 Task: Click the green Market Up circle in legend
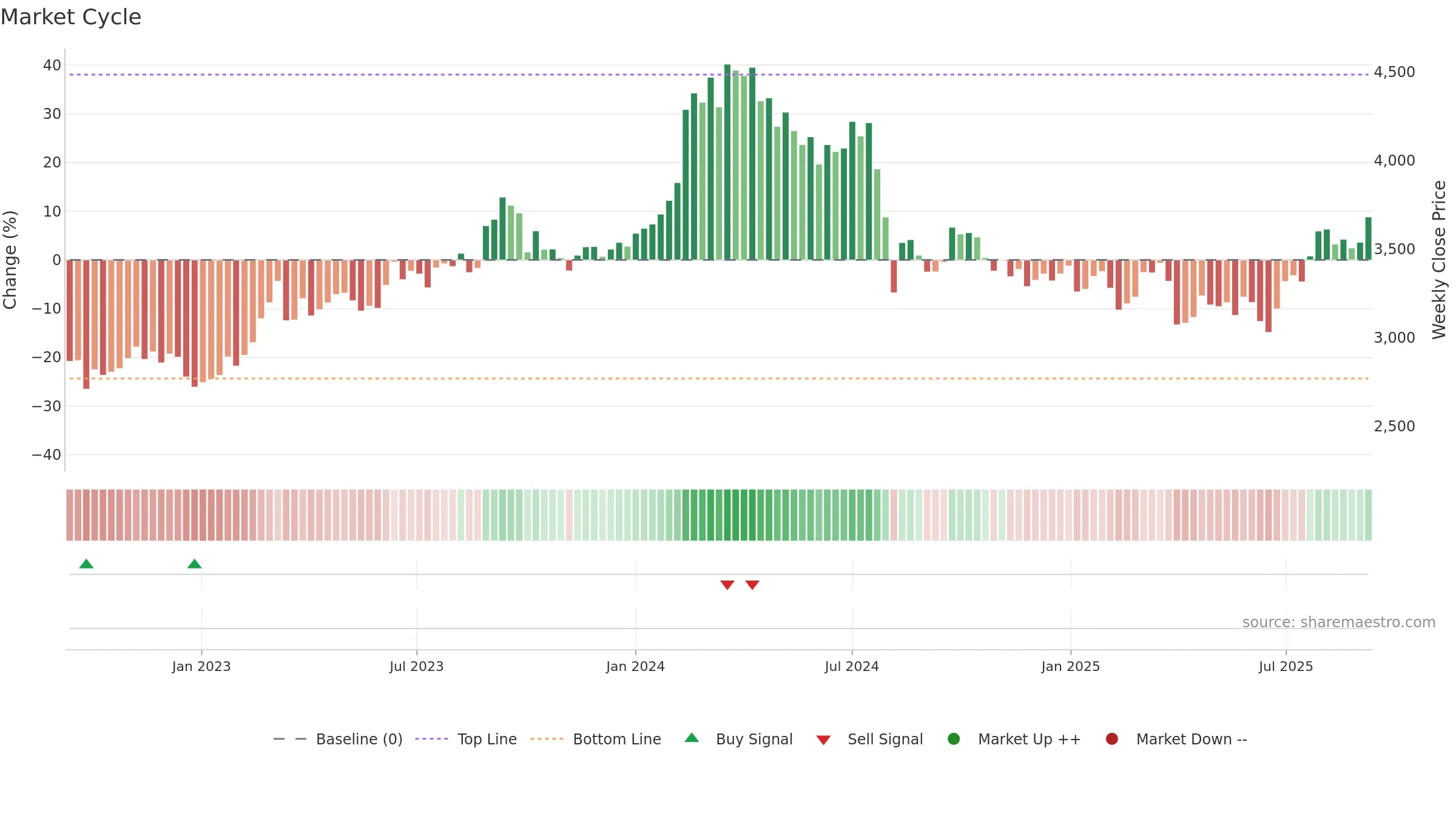(954, 739)
